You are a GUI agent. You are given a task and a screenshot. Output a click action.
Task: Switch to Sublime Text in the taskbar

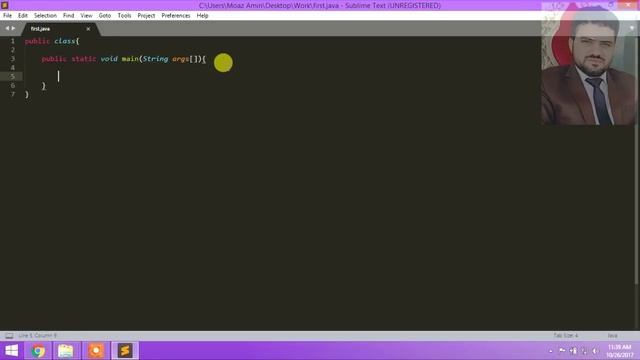click(125, 351)
